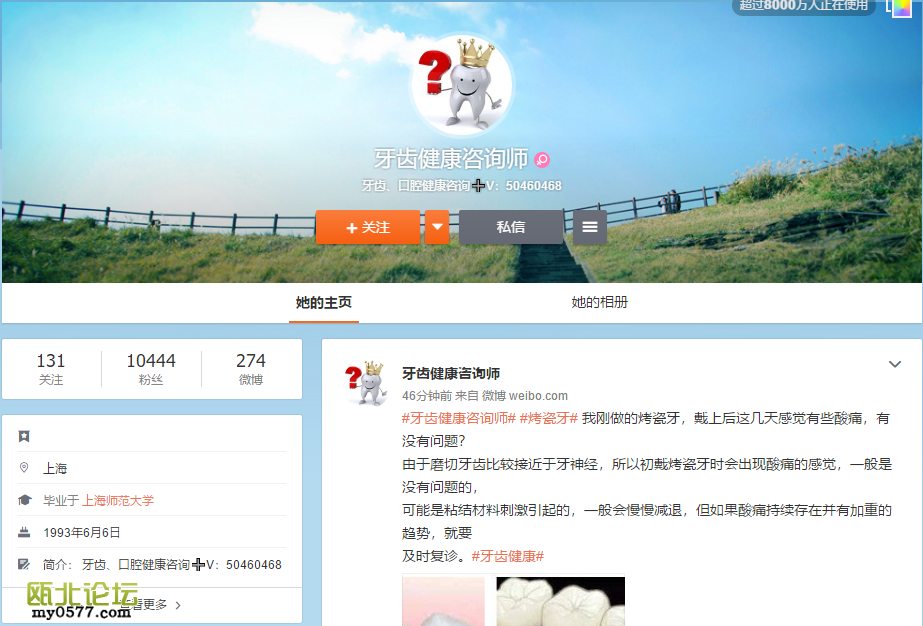Viewport: 923px width, 626px height.
Task: Click the 简介 edit note icon
Action: pyautogui.click(x=24, y=564)
